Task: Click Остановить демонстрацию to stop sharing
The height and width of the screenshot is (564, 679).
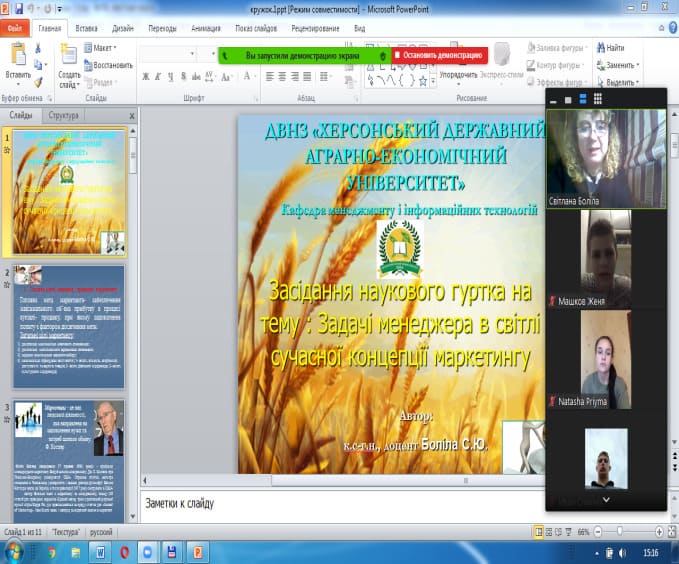Action: coord(440,55)
